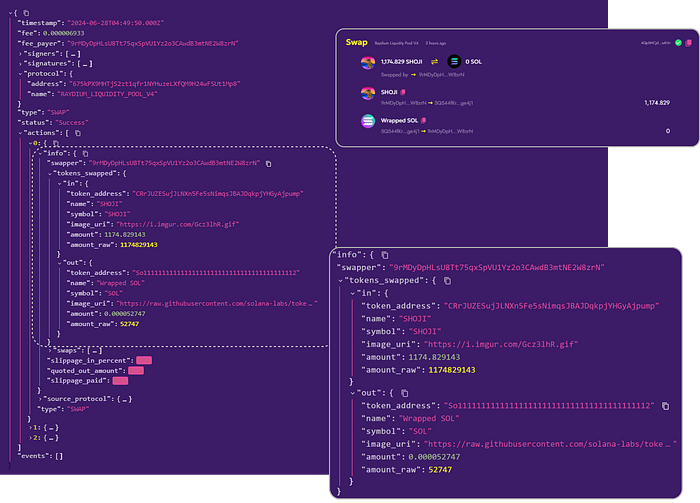Screen dimensions: 700x503
Task: Copy the Wrapped SOL token_address in the enlarged panel
Action: (x=666, y=406)
